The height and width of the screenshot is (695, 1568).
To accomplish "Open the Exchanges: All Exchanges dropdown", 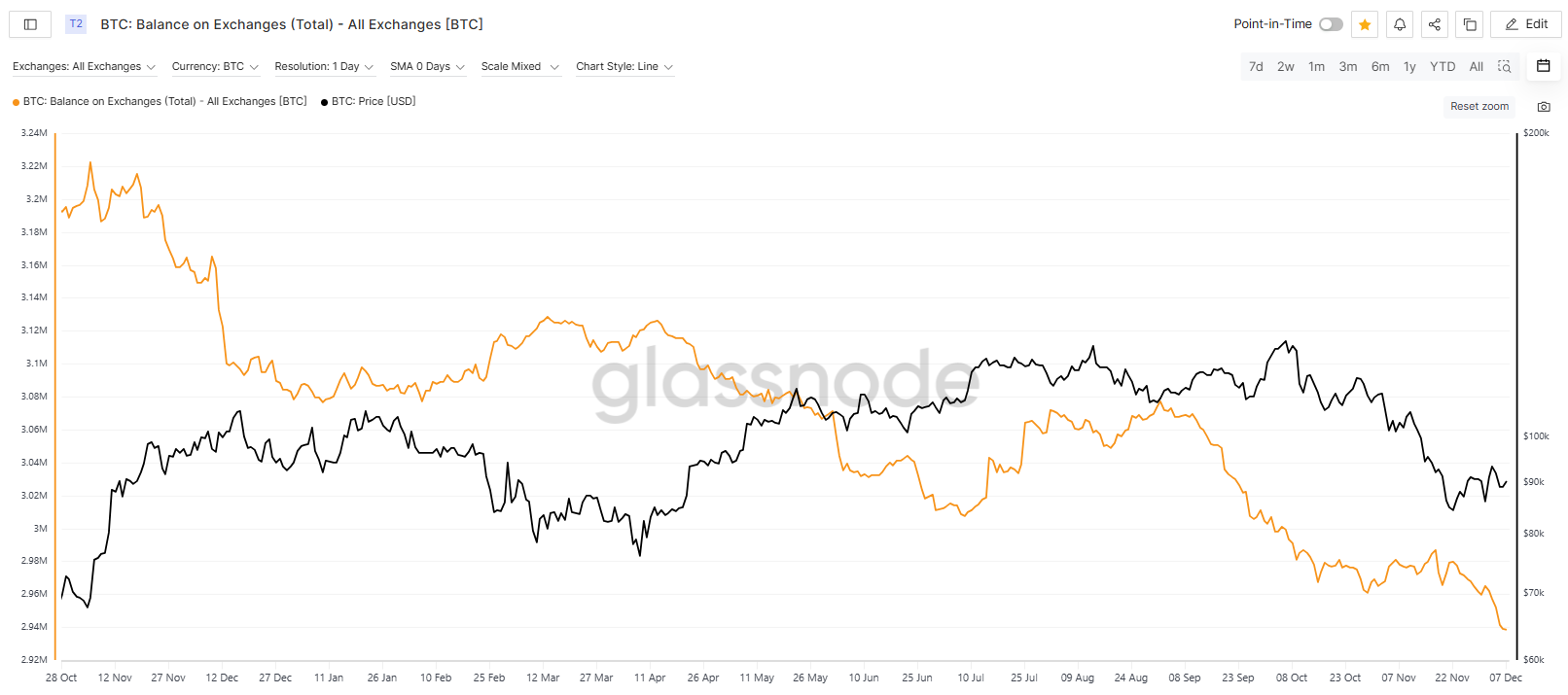I will point(84,67).
